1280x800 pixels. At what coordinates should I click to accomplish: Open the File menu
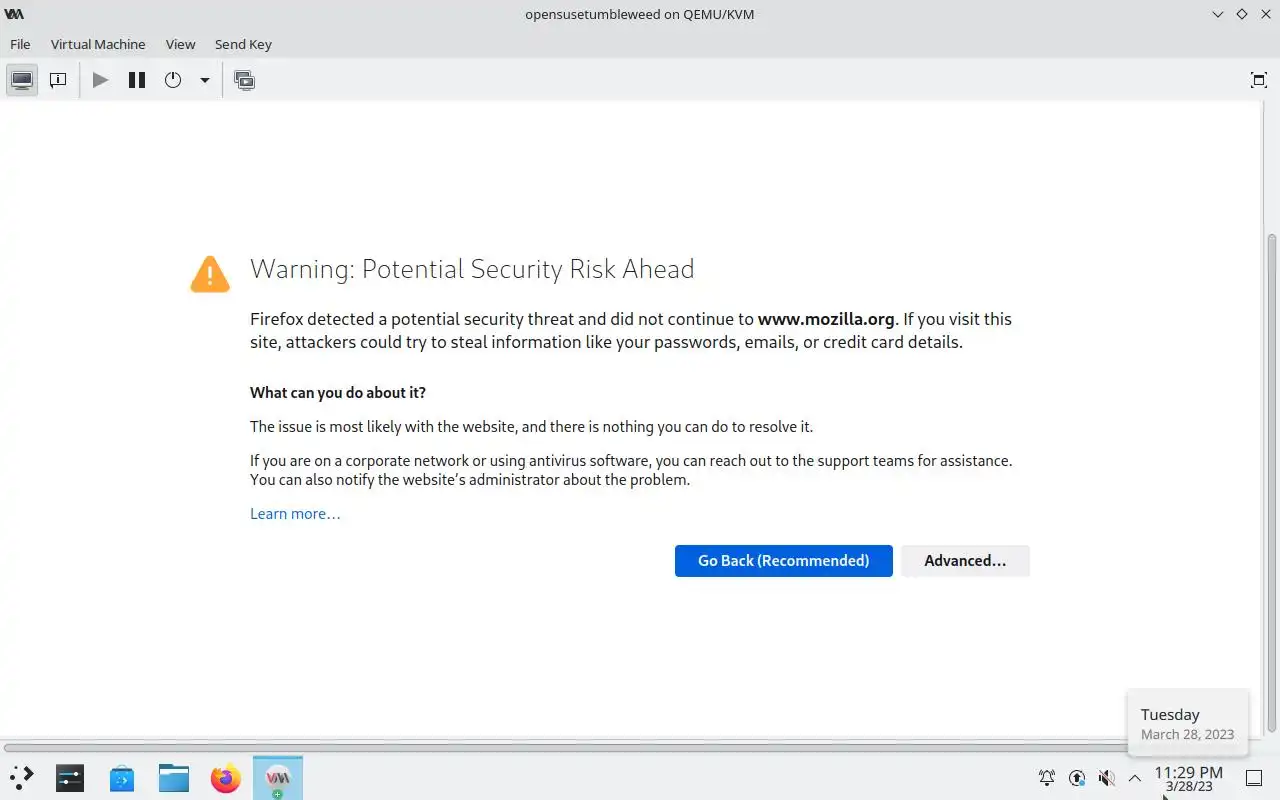20,44
